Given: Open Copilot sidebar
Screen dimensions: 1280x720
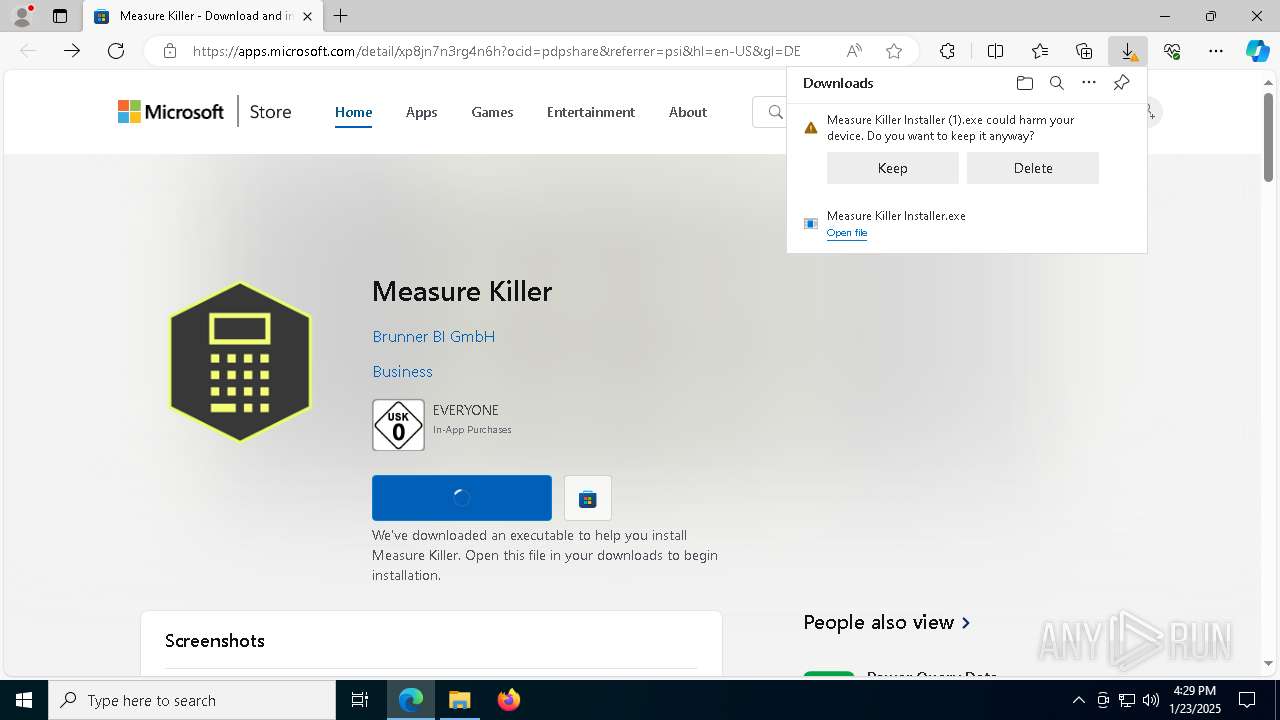Looking at the screenshot, I should pos(1257,51).
